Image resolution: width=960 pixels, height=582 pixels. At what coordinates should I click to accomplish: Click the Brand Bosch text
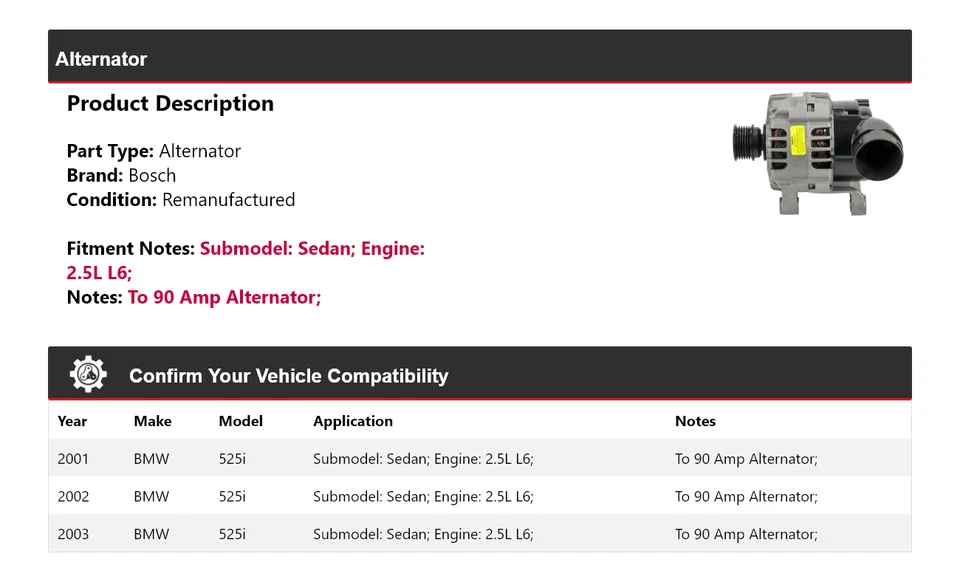pos(121,175)
